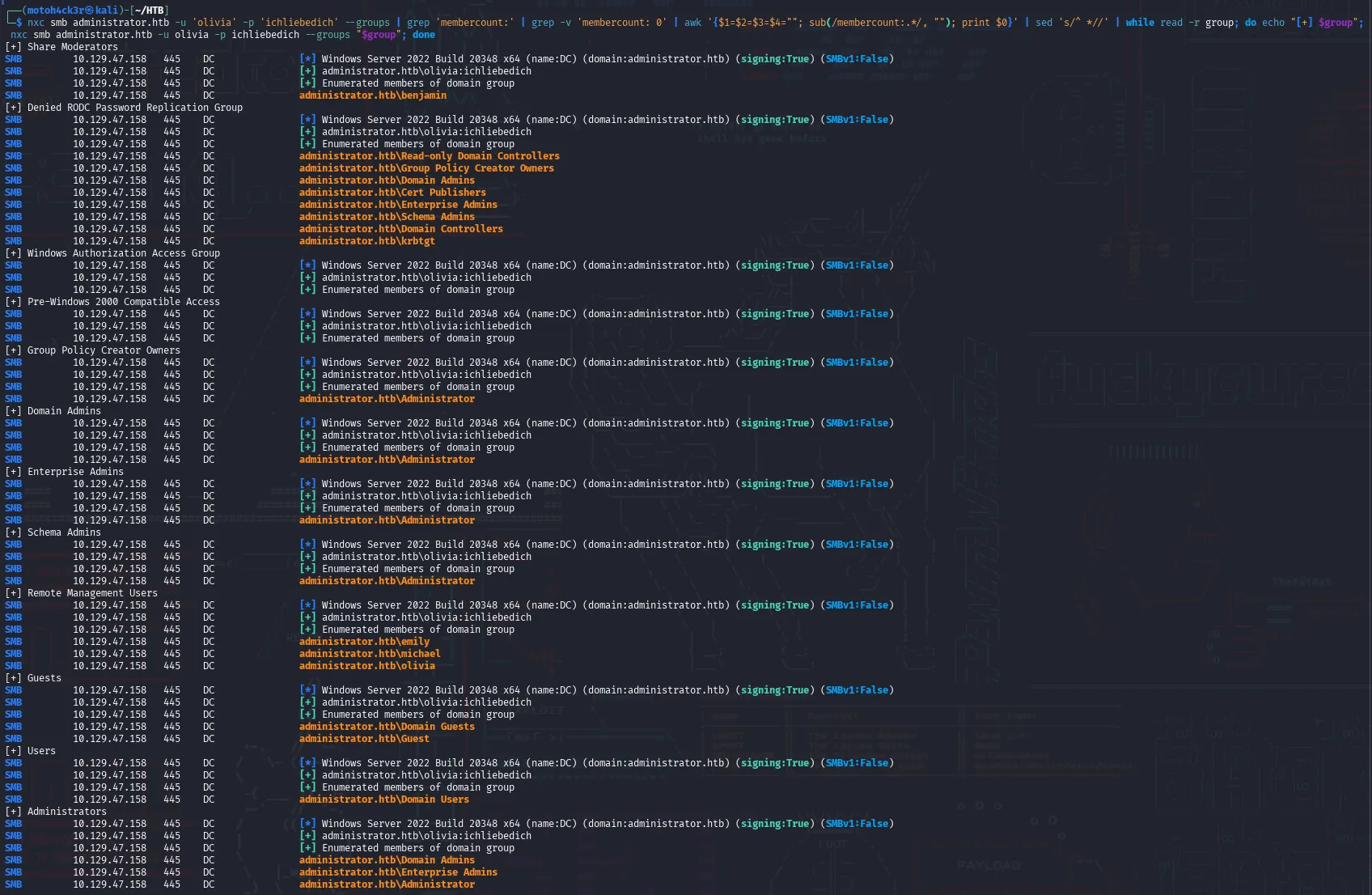
Task: Select 'Domain Admins' member under Denied RODC group
Action: coord(387,180)
